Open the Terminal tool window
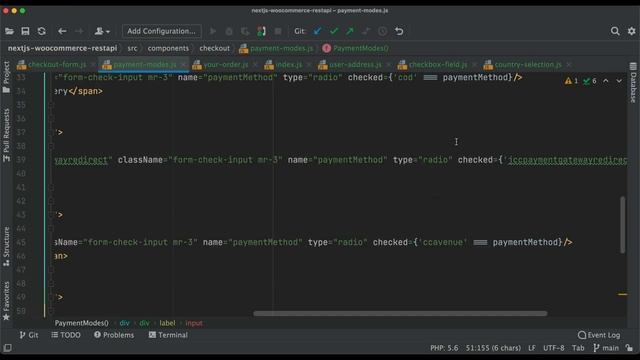This screenshot has width=640, height=360. click(x=168, y=335)
